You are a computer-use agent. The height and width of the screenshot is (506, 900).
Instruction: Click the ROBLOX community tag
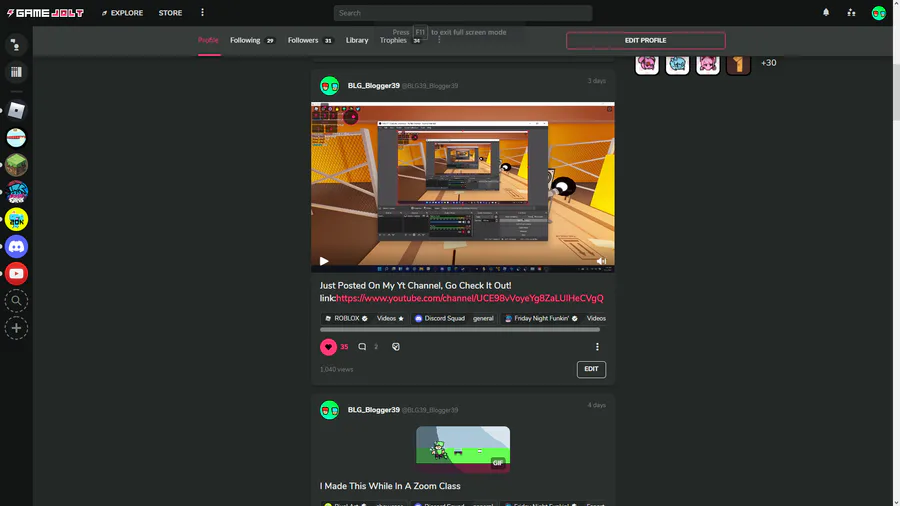[346, 318]
